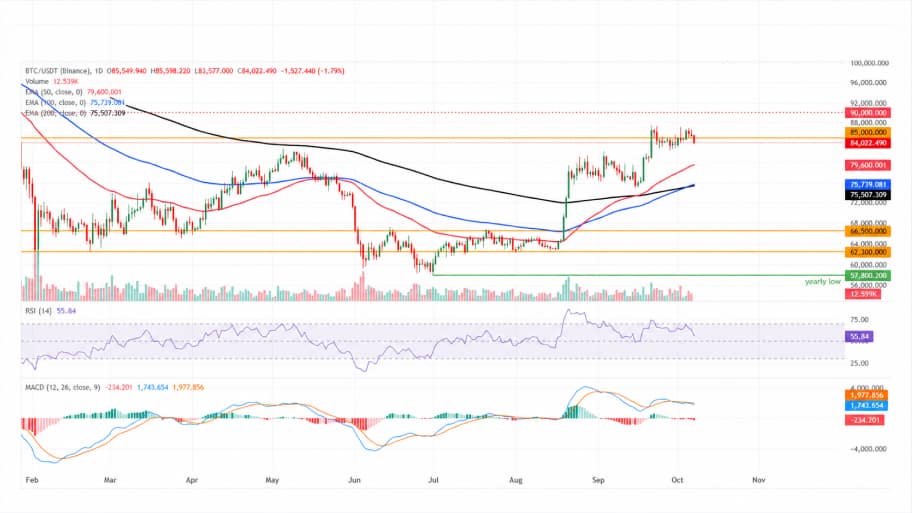Click the Oct label on time axis
Viewport: 912px width, 513px height.
677,480
